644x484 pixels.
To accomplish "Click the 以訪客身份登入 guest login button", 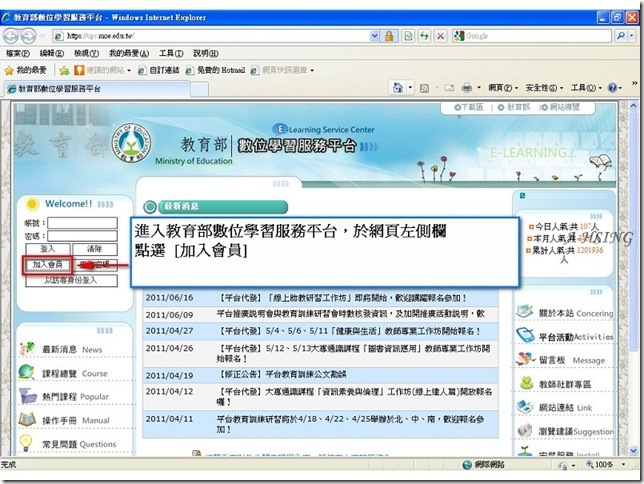I will tap(71, 280).
